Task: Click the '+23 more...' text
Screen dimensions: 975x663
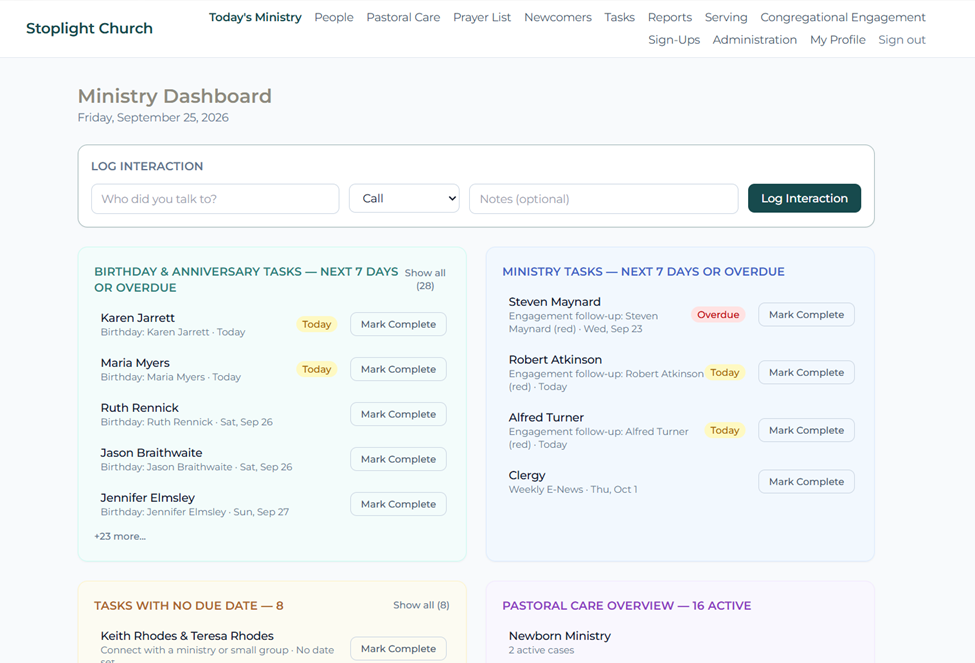Action: 120,536
